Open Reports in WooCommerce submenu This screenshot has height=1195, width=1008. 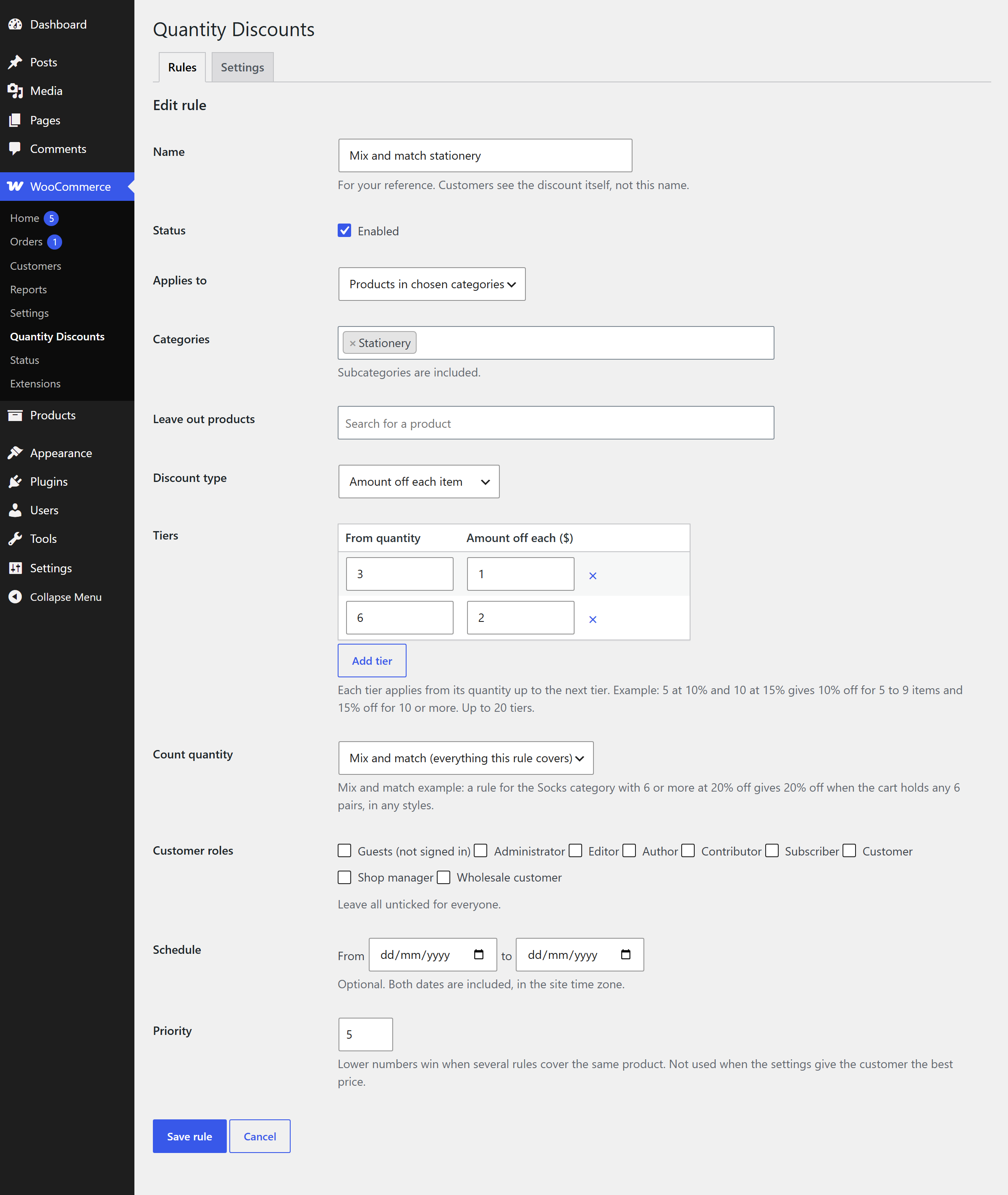click(x=29, y=290)
